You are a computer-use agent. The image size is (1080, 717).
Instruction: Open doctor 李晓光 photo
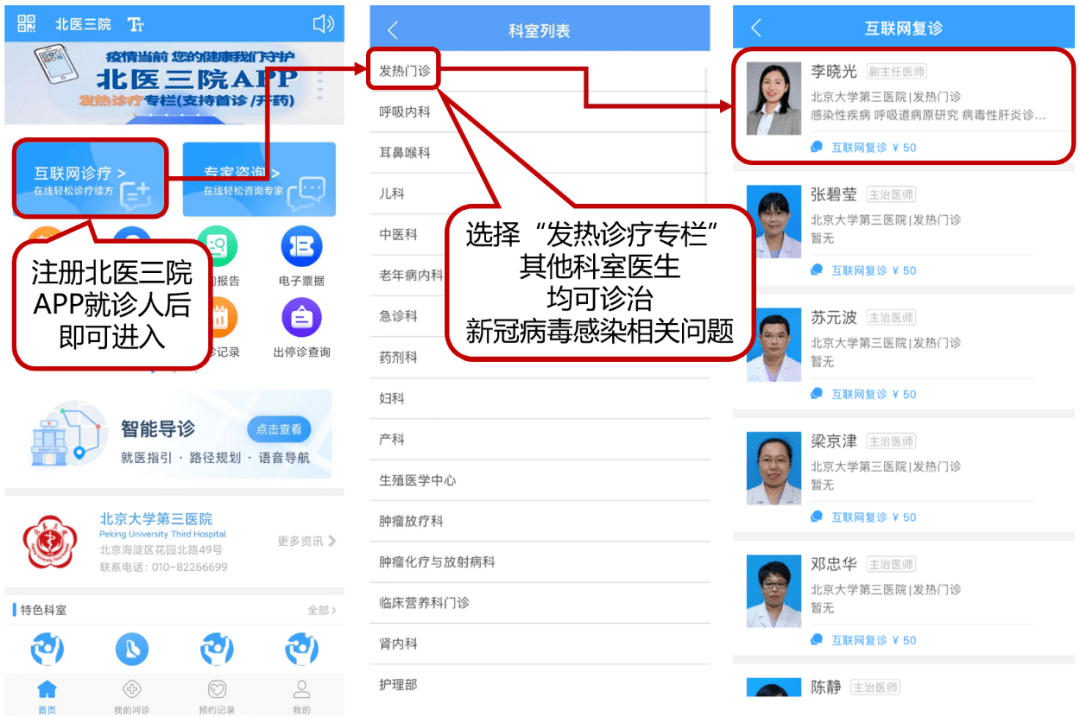tap(773, 98)
